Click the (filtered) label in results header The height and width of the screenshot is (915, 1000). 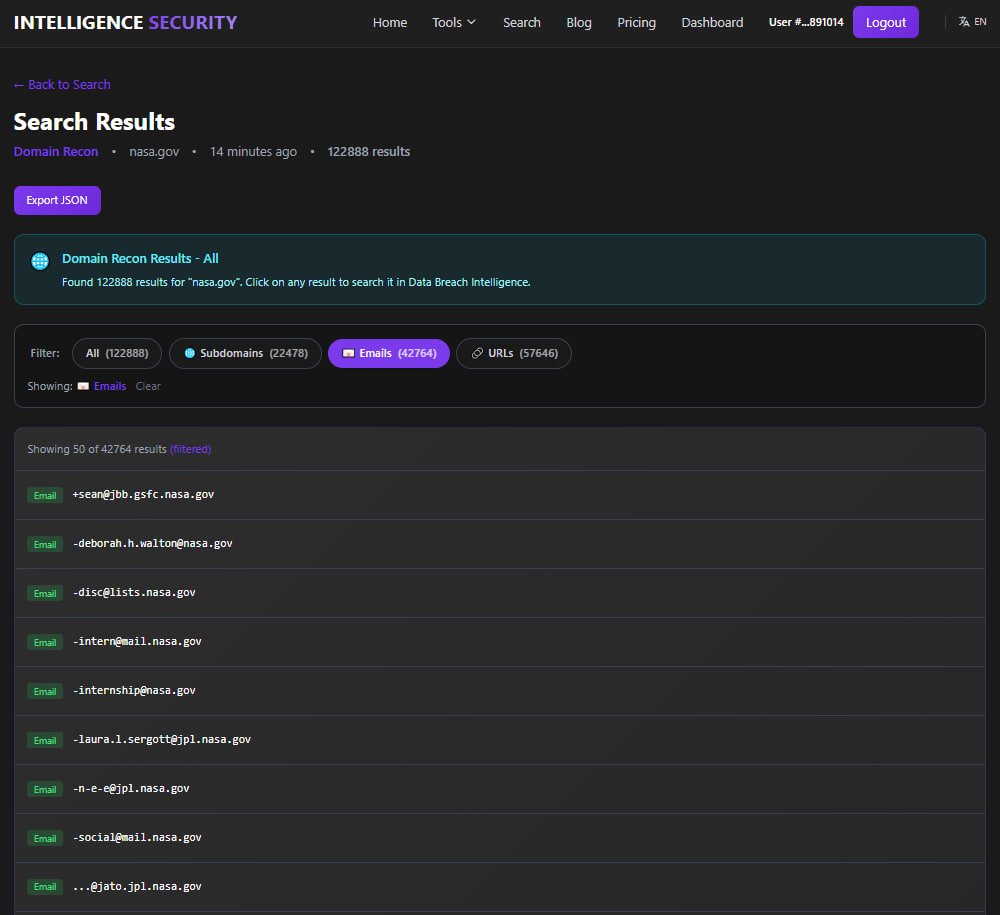click(190, 450)
